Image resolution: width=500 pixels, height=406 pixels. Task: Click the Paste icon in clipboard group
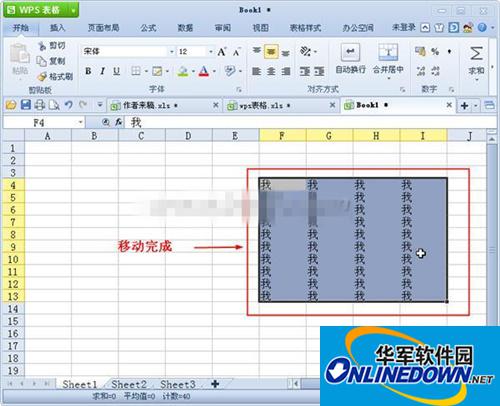[x=20, y=54]
